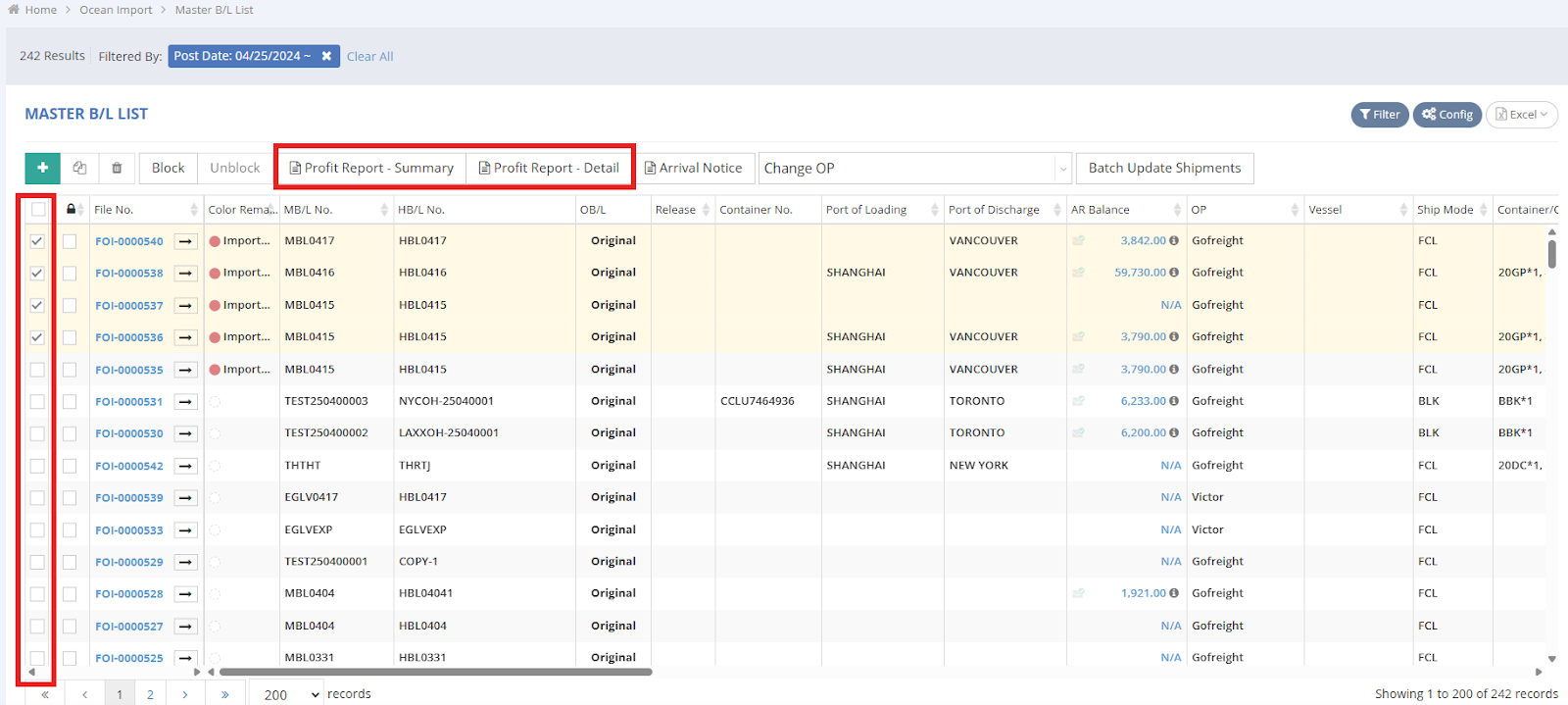Open Profit Report - Detail

click(549, 168)
